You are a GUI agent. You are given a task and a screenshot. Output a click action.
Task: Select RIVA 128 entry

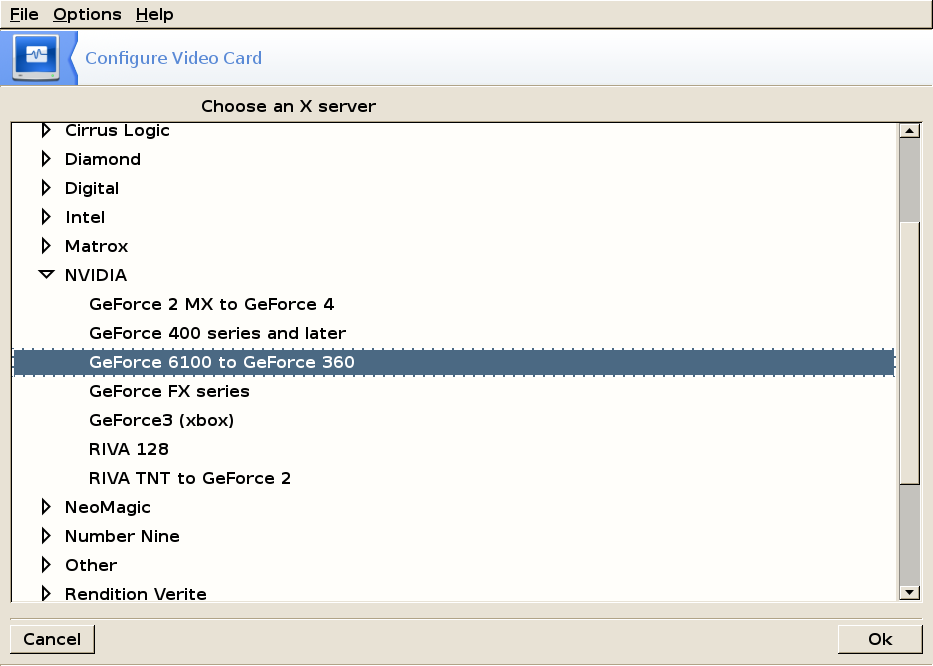tap(129, 449)
